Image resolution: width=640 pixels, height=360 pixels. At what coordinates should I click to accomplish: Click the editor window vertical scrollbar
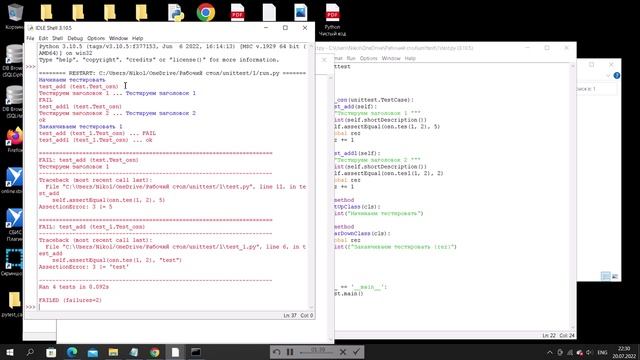click(573, 196)
